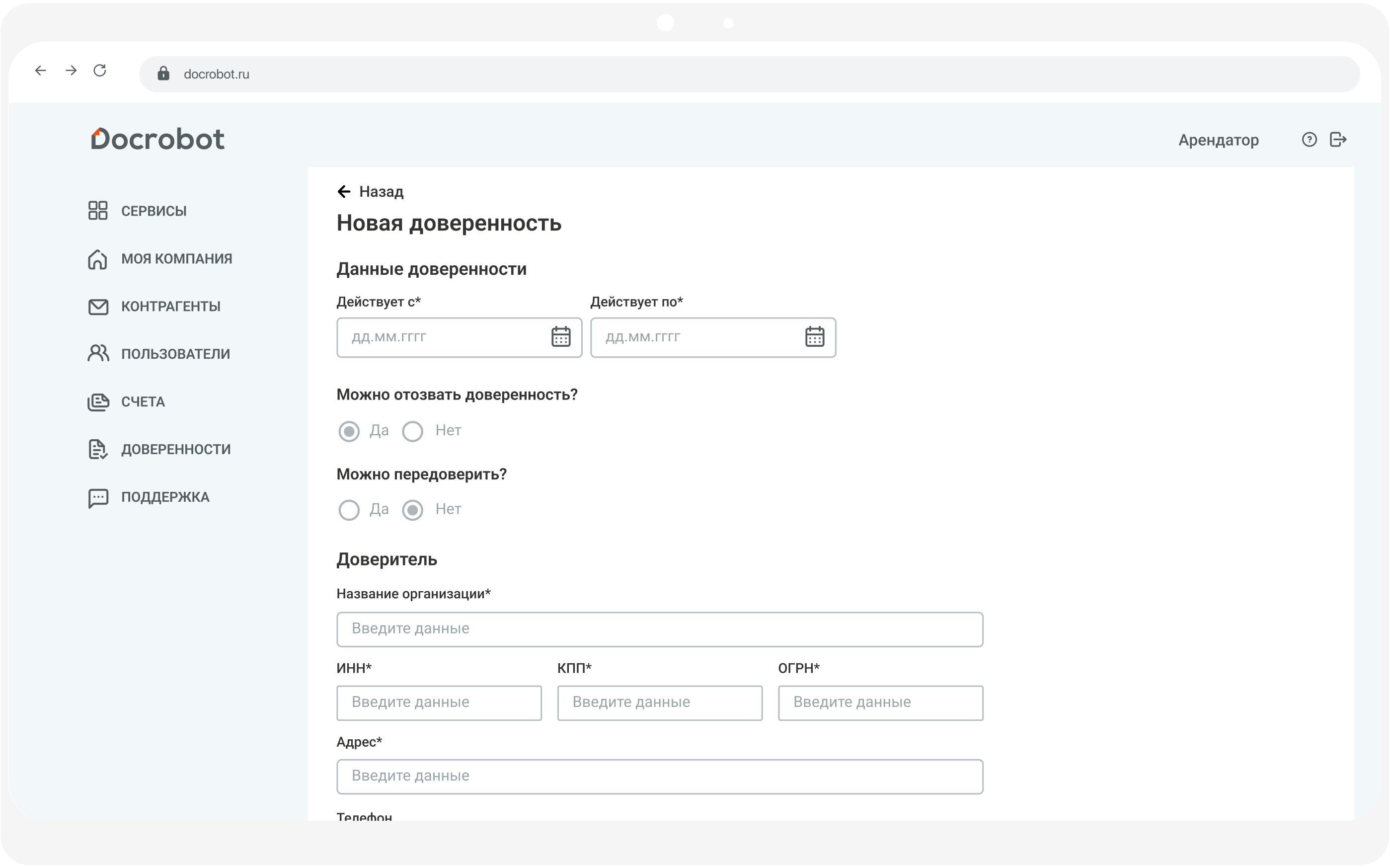Image resolution: width=1390 pixels, height=868 pixels.
Task: Open ПОДДЕРЖКА in the sidebar
Action: 165,497
